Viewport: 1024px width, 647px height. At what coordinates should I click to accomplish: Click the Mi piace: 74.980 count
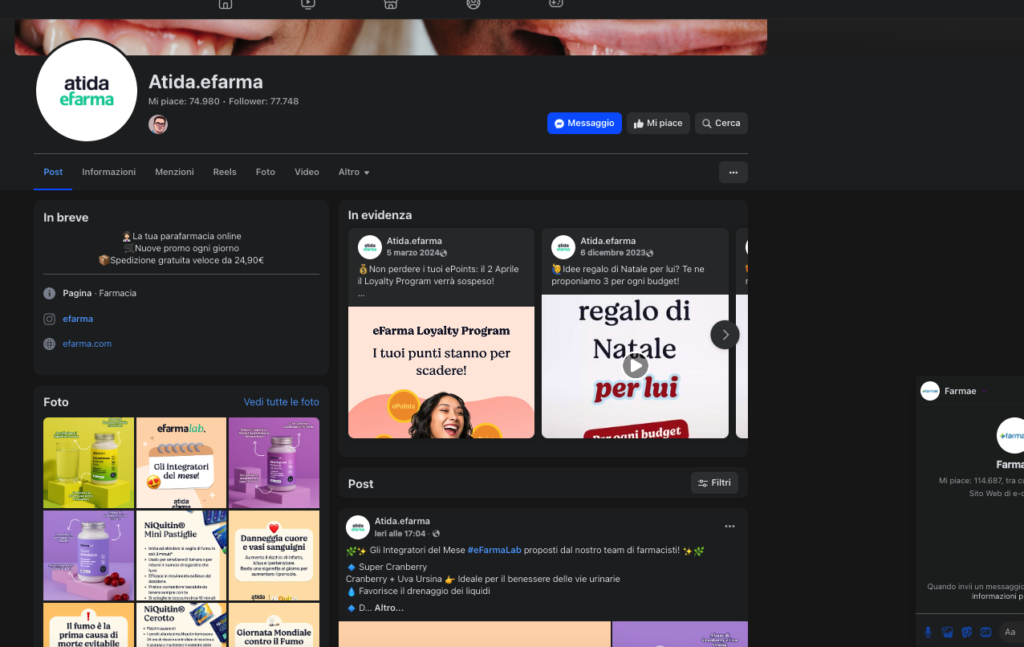pos(184,101)
